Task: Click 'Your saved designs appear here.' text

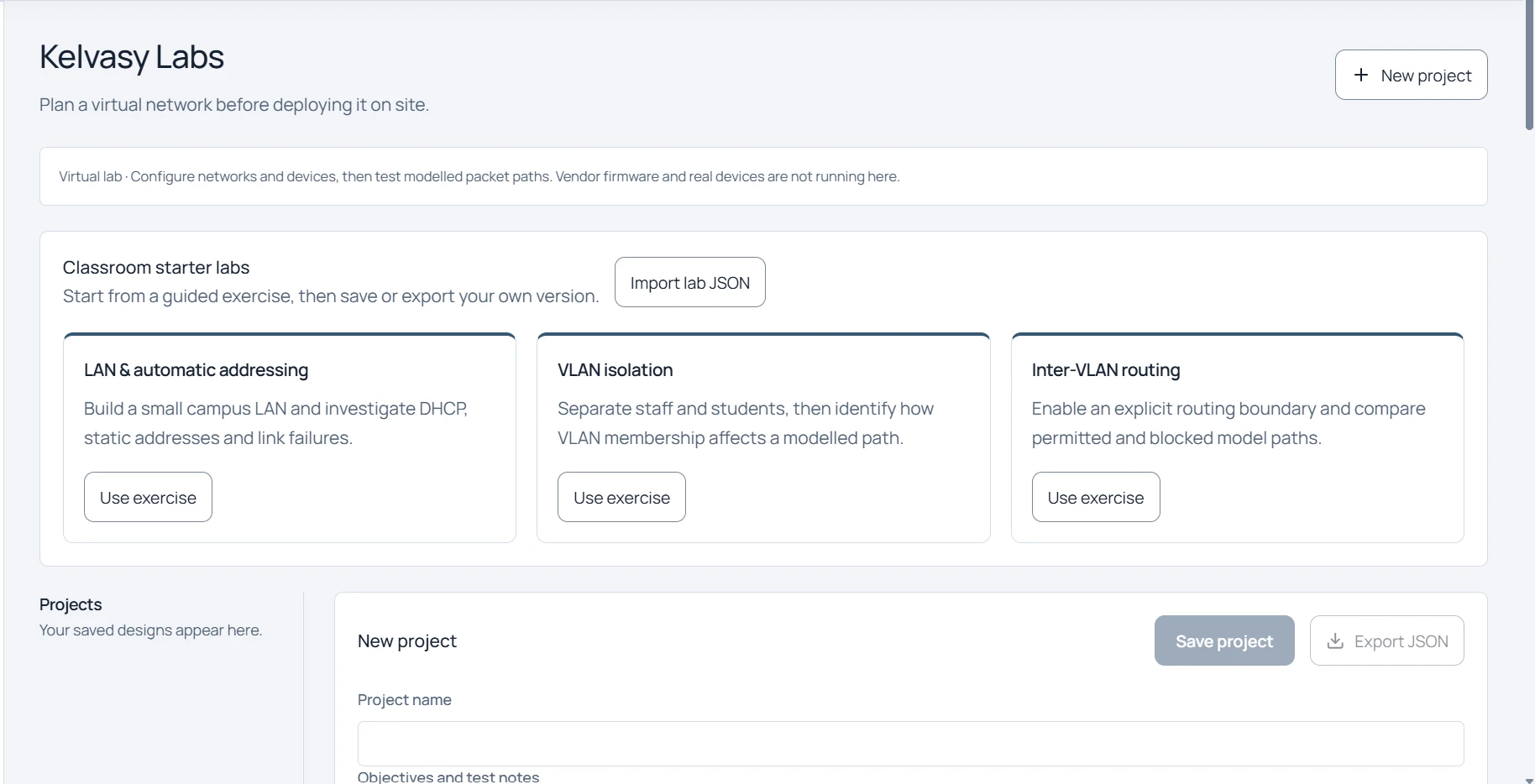Action: point(150,630)
